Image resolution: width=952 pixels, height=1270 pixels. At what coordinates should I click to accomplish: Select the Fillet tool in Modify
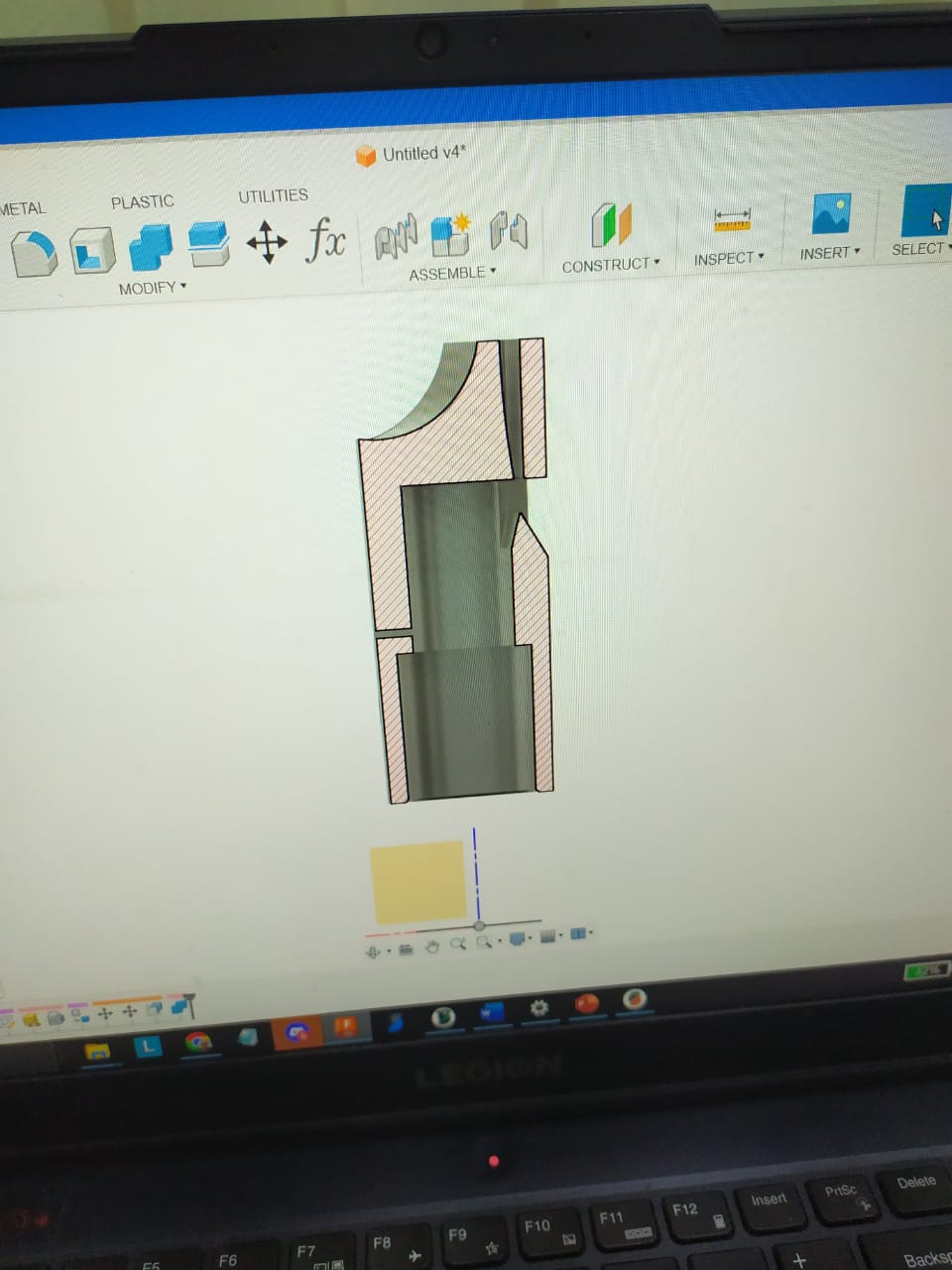[35, 252]
